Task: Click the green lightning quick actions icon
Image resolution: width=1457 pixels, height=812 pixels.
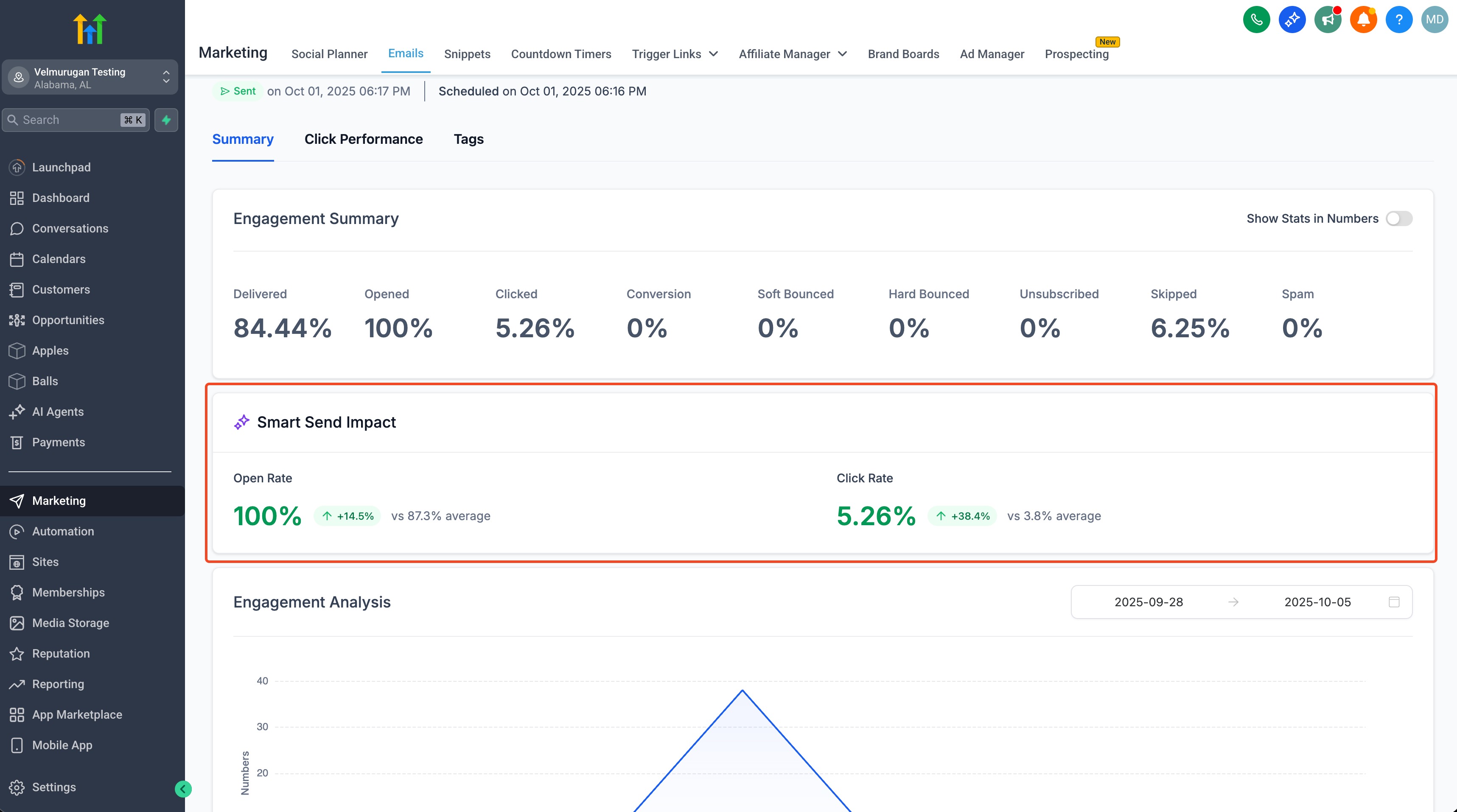Action: pos(166,120)
